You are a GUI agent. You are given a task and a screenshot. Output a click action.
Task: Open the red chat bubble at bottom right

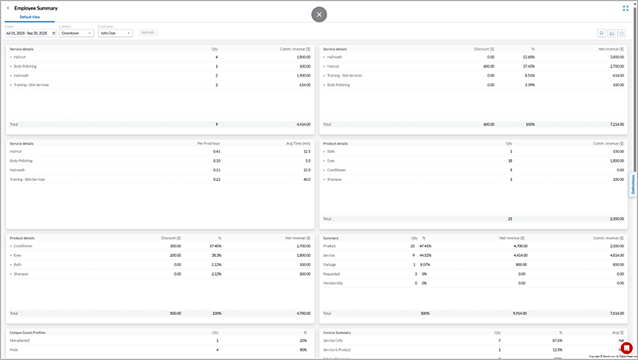[627, 348]
